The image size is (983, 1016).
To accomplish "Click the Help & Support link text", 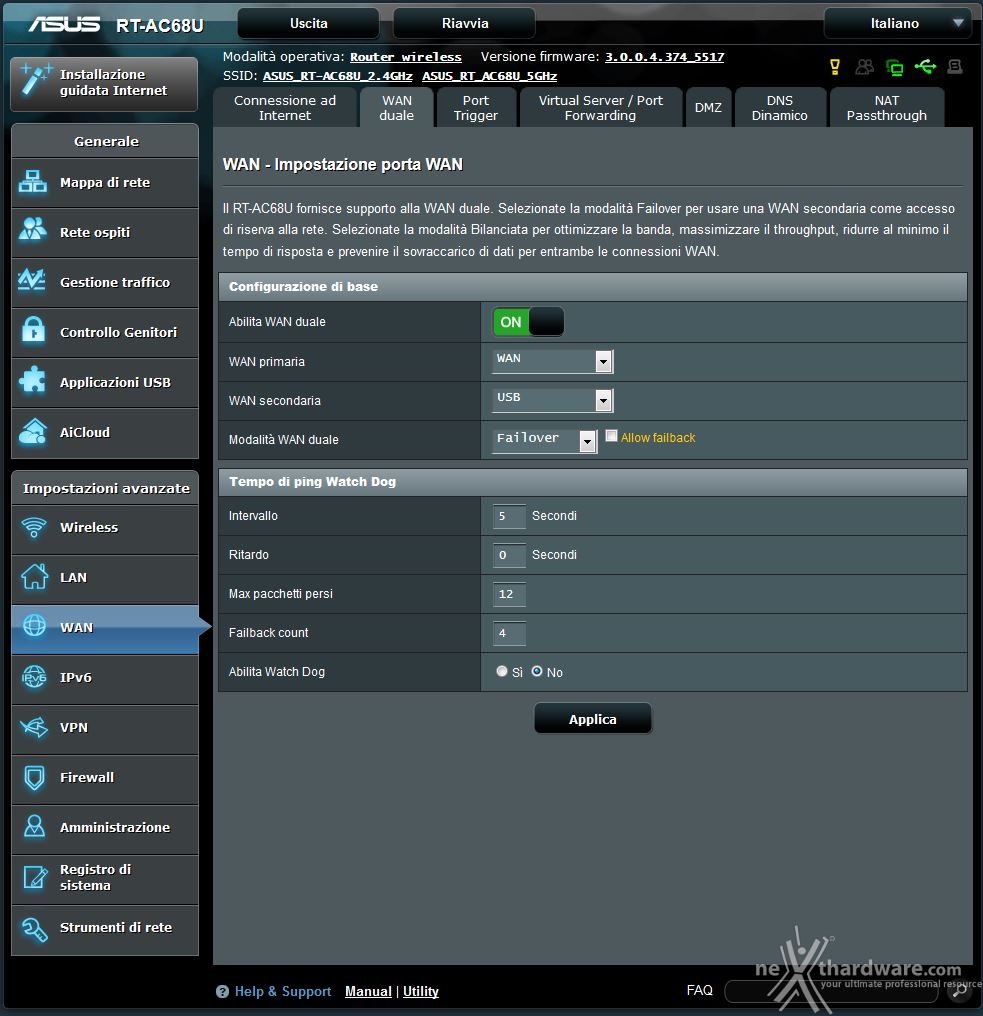I will [283, 991].
